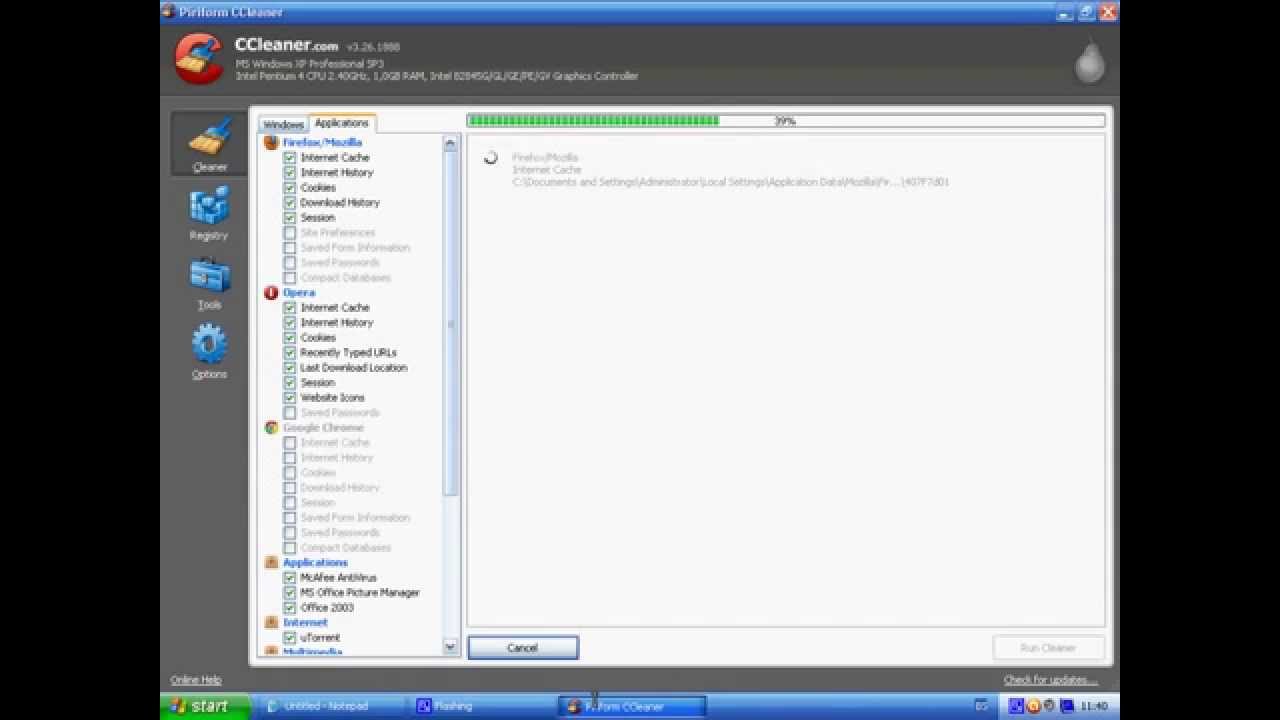This screenshot has height=720, width=1280.
Task: Enable Firefox Site Preferences
Action: 290,232
